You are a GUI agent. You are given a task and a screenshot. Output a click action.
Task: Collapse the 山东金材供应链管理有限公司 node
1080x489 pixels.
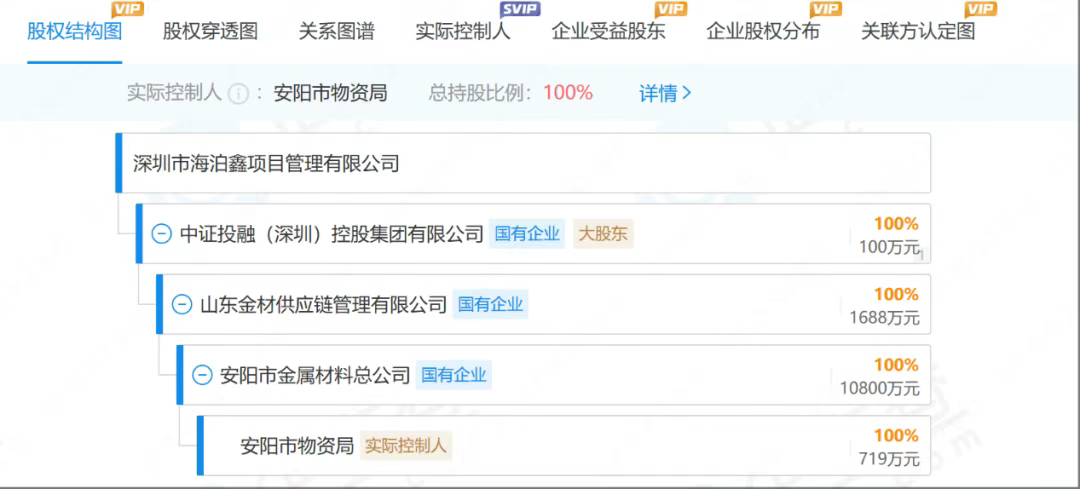coord(181,304)
